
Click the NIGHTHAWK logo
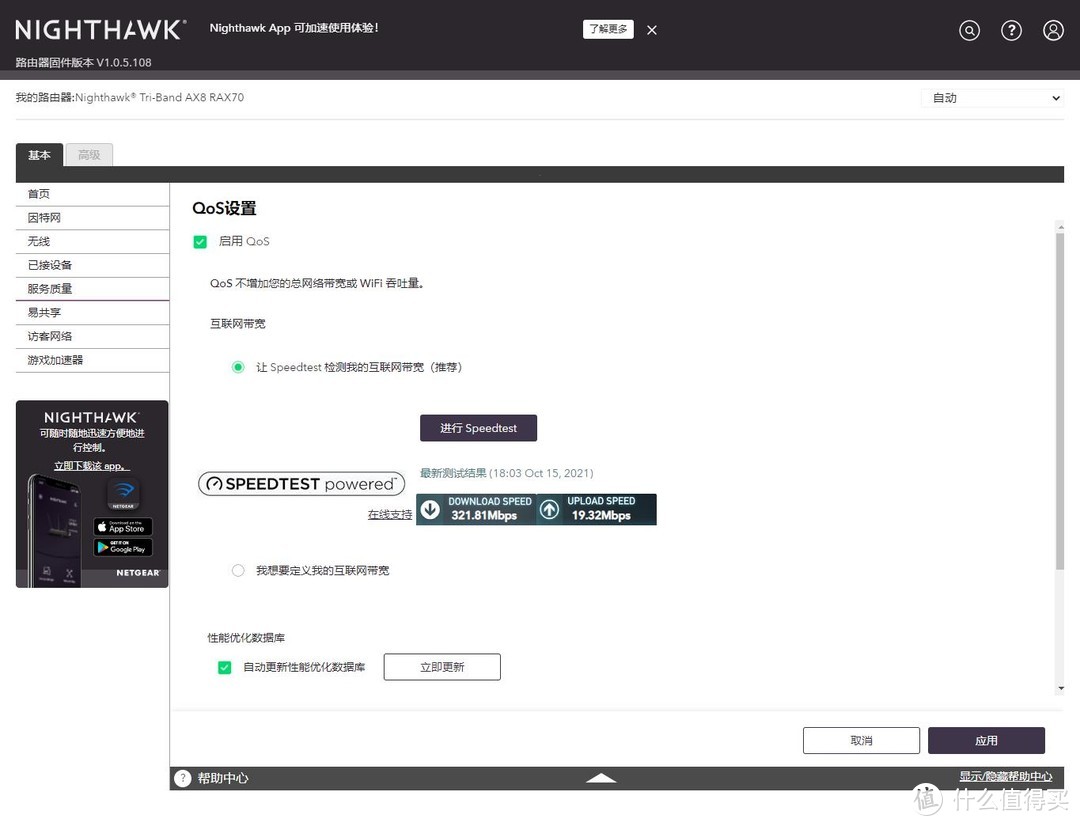point(100,29)
